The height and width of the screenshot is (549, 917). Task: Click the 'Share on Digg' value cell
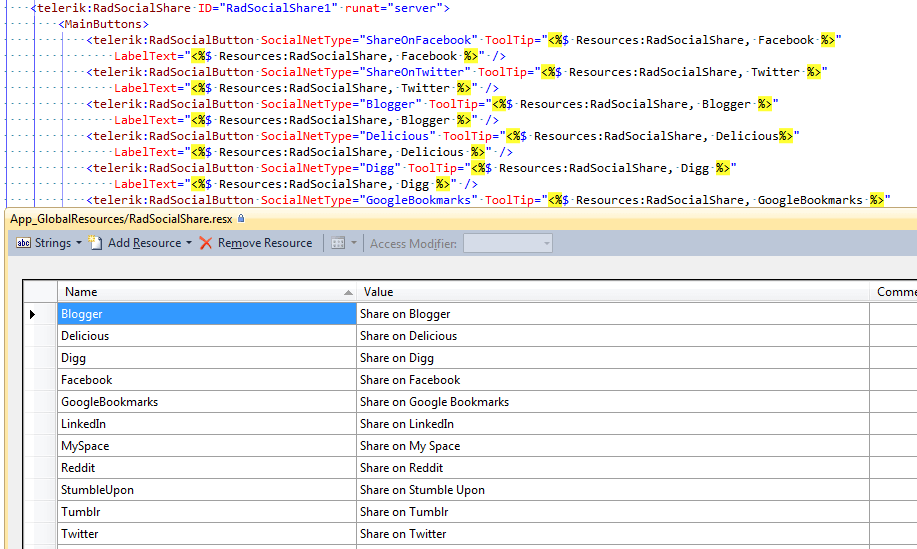coord(612,358)
